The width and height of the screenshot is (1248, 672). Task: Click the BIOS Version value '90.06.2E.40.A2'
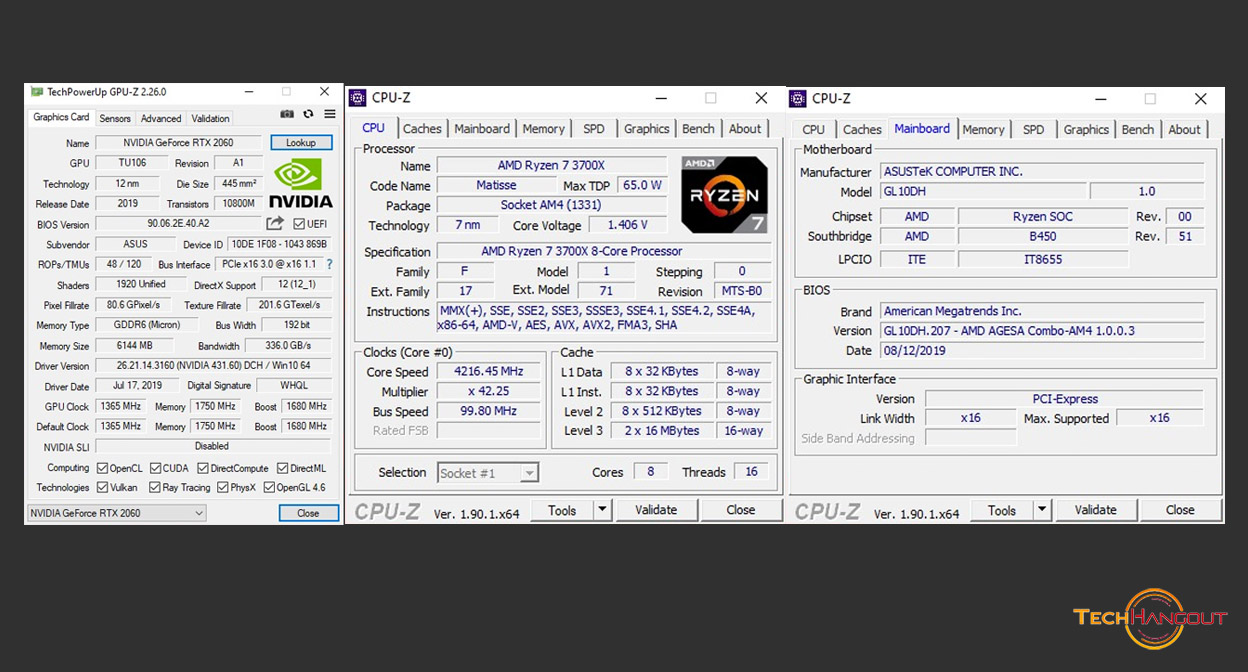point(178,224)
